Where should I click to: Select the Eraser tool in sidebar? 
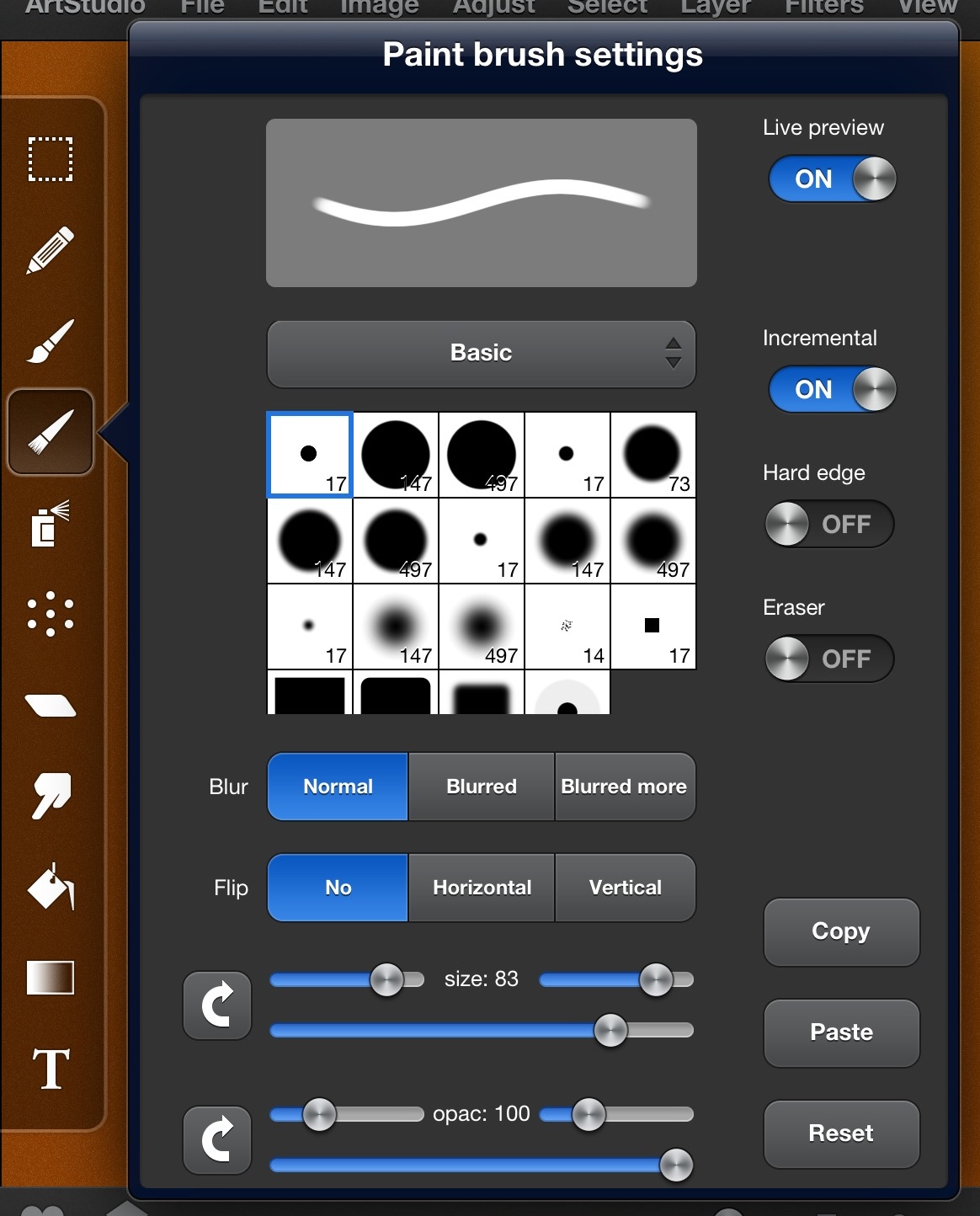51,706
